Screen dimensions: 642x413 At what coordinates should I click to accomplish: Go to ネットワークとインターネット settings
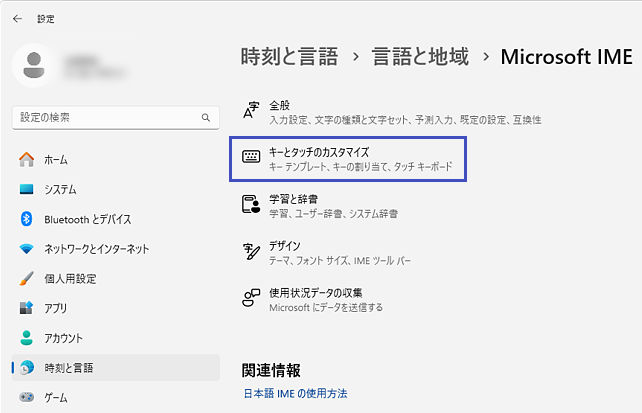pos(96,249)
